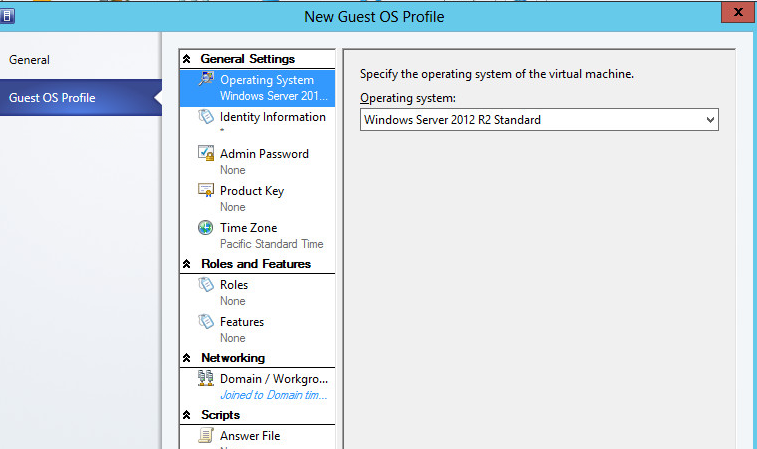The height and width of the screenshot is (449, 757).
Task: Select Roles setting
Action: click(257, 293)
